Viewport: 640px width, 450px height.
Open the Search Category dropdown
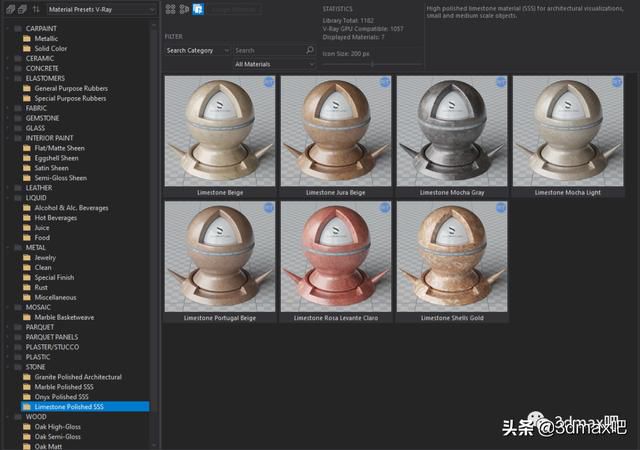tap(198, 50)
